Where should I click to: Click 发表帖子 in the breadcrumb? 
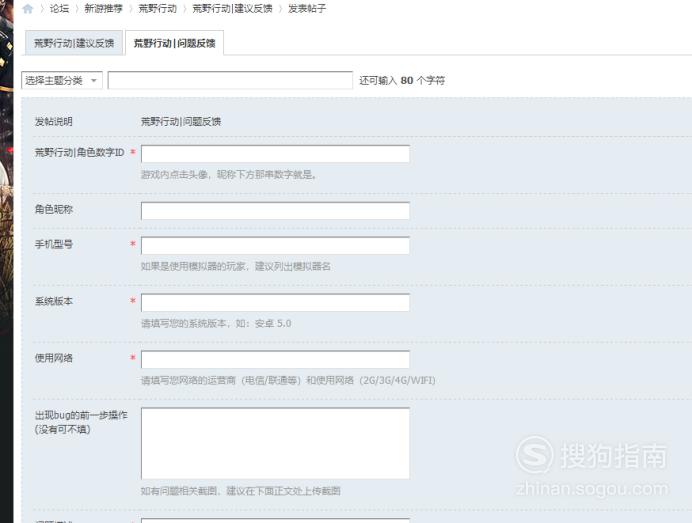[307, 8]
